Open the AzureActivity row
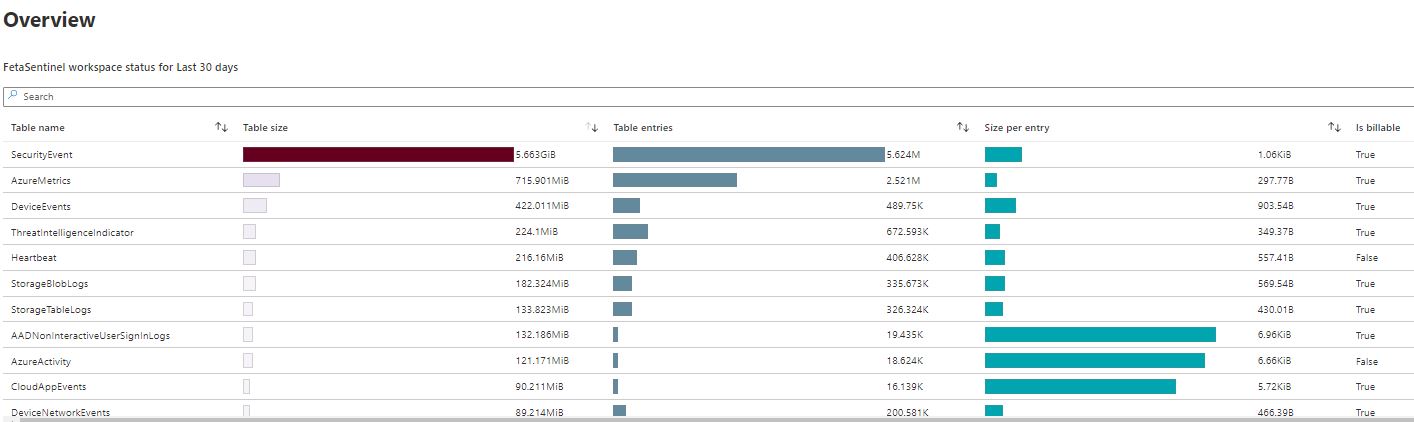This screenshot has height=422, width=1414. (41, 361)
